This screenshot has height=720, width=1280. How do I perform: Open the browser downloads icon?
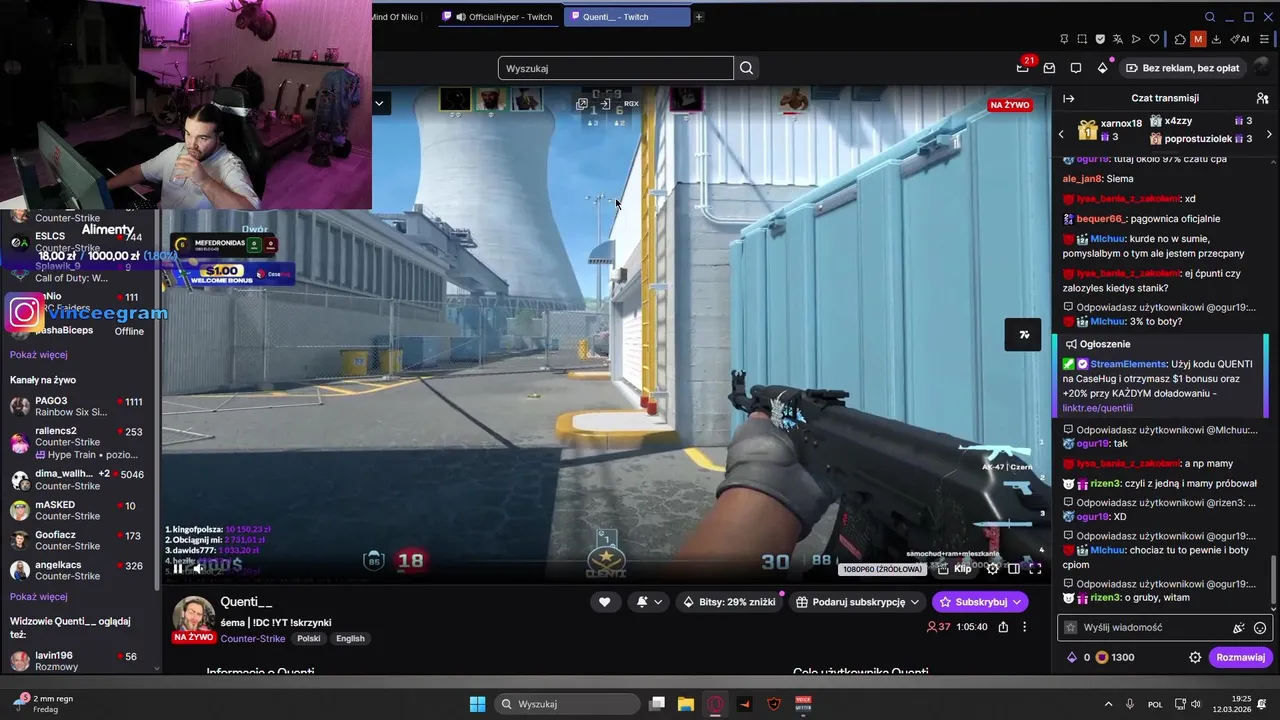point(1217,39)
